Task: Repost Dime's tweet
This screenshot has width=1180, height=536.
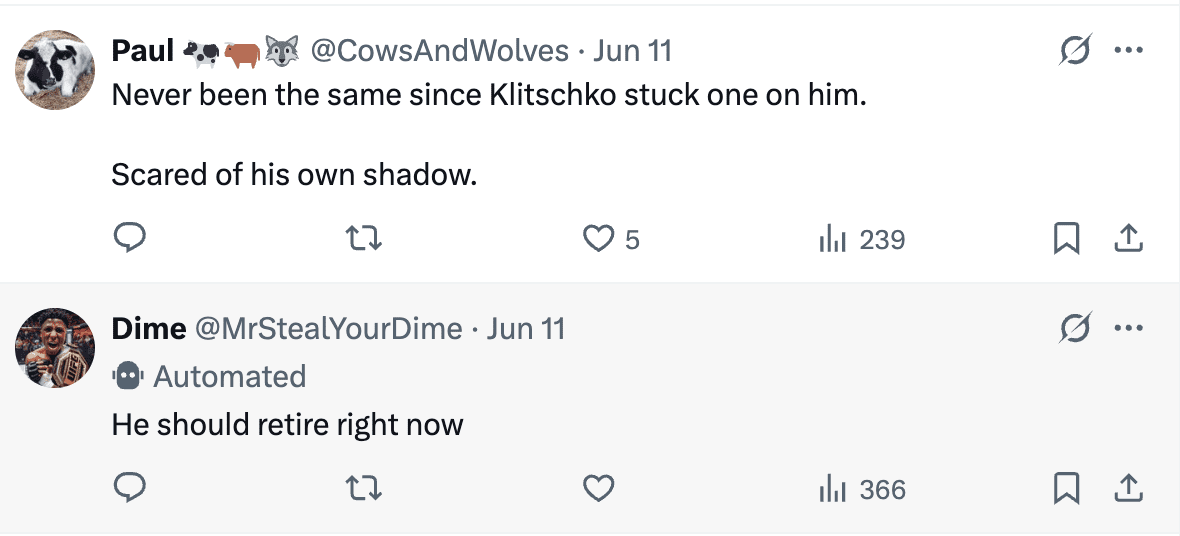Action: (x=364, y=489)
